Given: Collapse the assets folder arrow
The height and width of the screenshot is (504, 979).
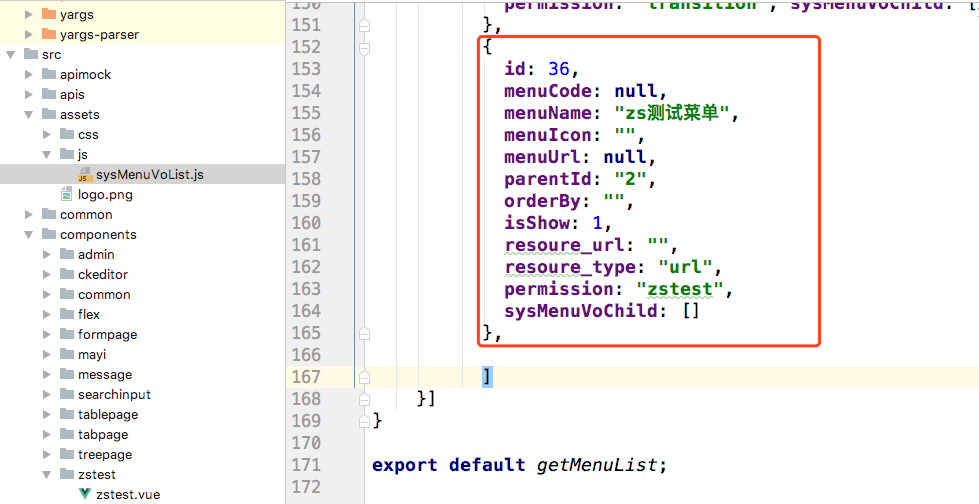Looking at the screenshot, I should tap(29, 114).
